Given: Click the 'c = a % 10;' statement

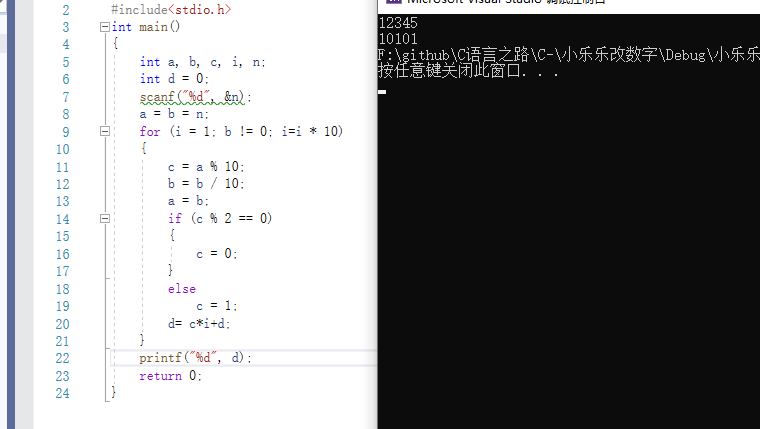Looking at the screenshot, I should pos(206,167).
